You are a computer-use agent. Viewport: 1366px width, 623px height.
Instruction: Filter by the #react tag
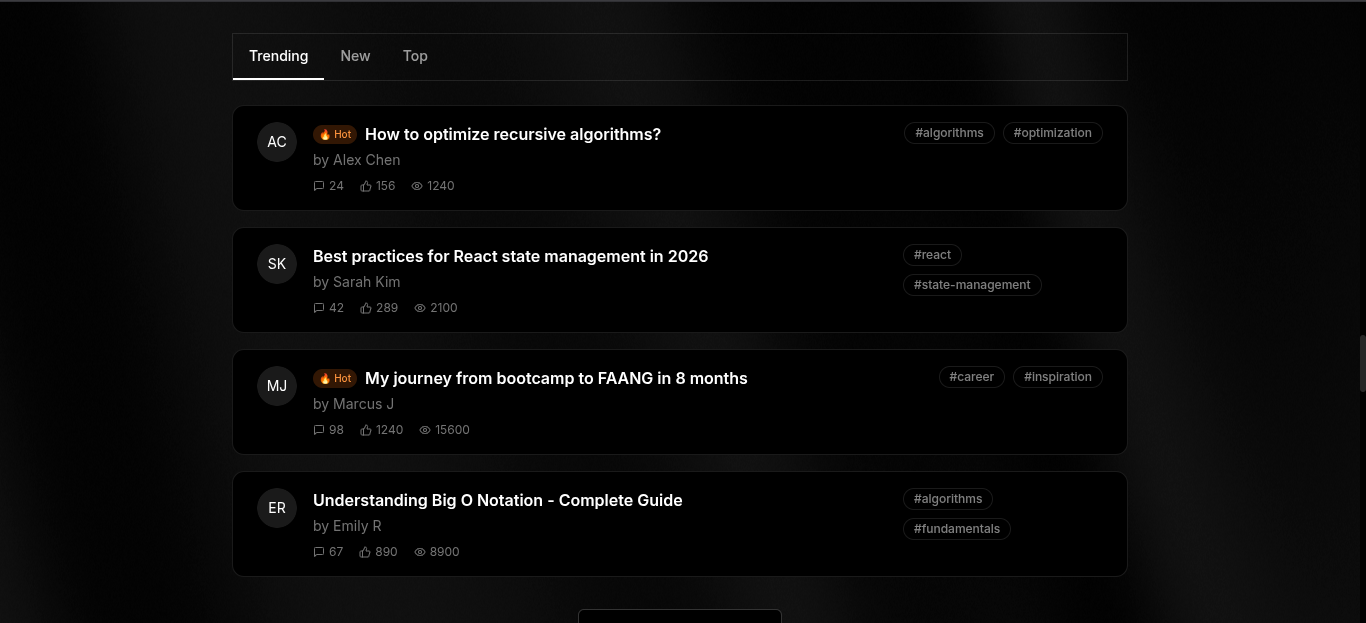pyautogui.click(x=932, y=255)
